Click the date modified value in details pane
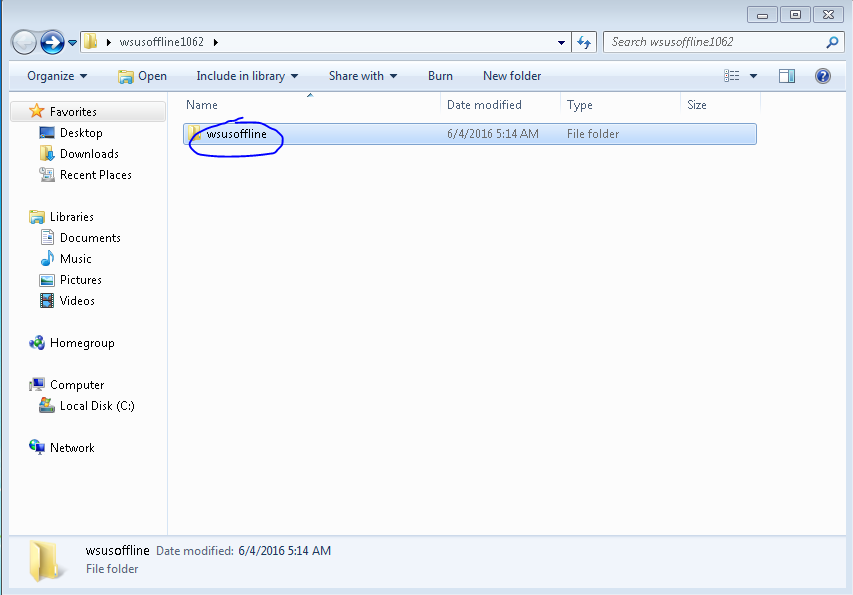 pyautogui.click(x=285, y=551)
